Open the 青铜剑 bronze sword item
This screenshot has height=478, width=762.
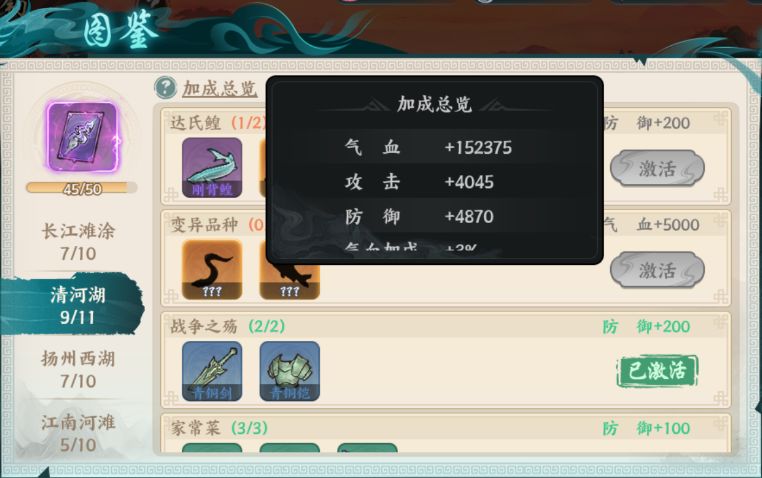212,371
